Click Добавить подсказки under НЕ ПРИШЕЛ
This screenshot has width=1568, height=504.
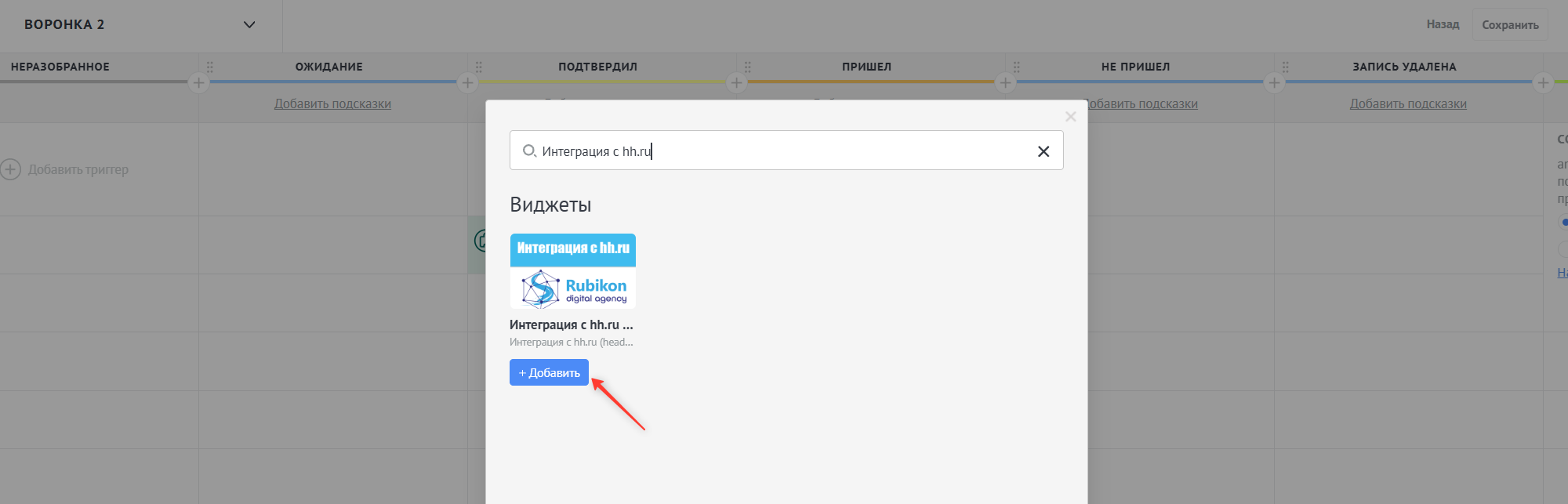(1143, 103)
